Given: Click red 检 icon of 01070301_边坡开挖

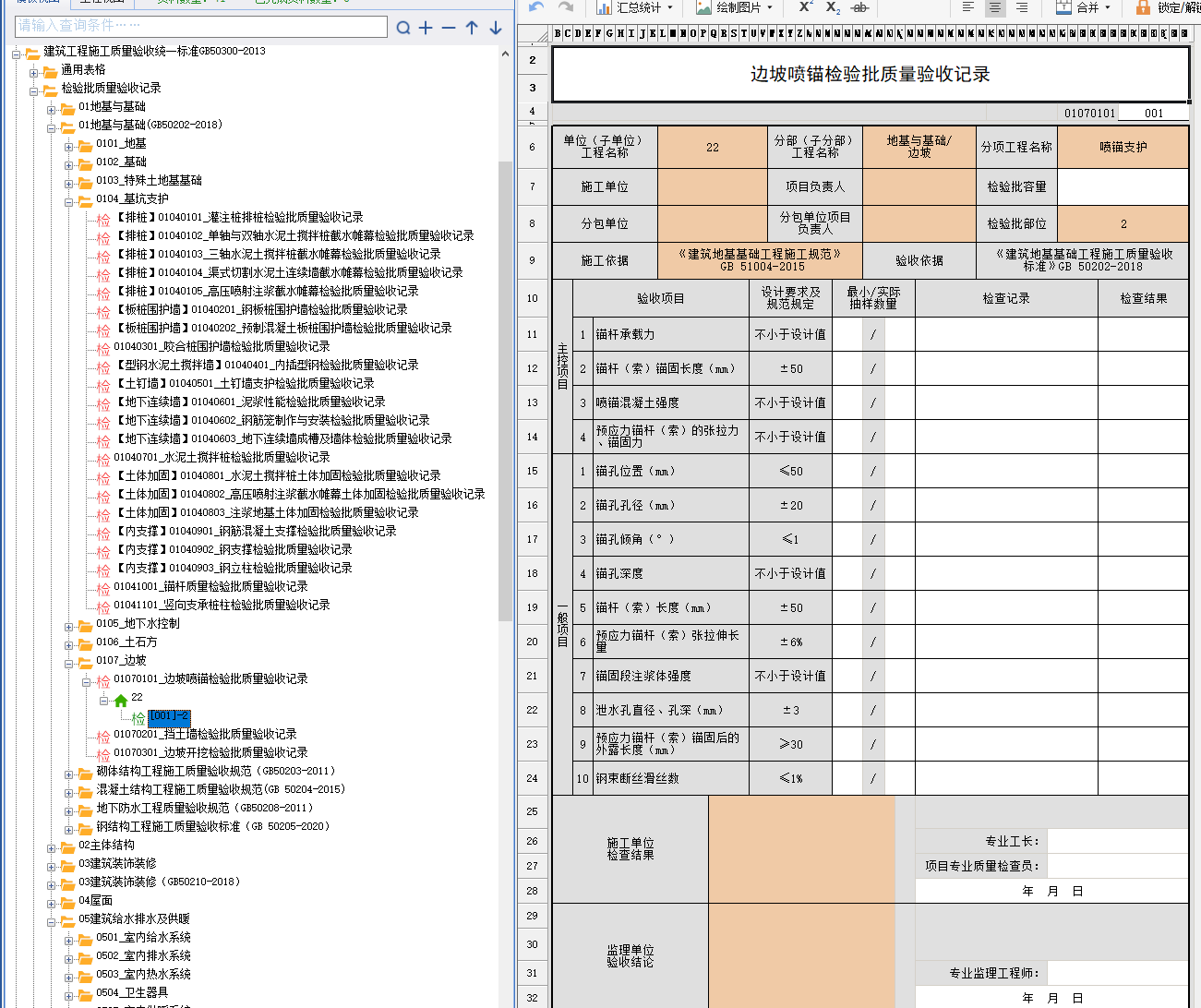Looking at the screenshot, I should (x=103, y=755).
